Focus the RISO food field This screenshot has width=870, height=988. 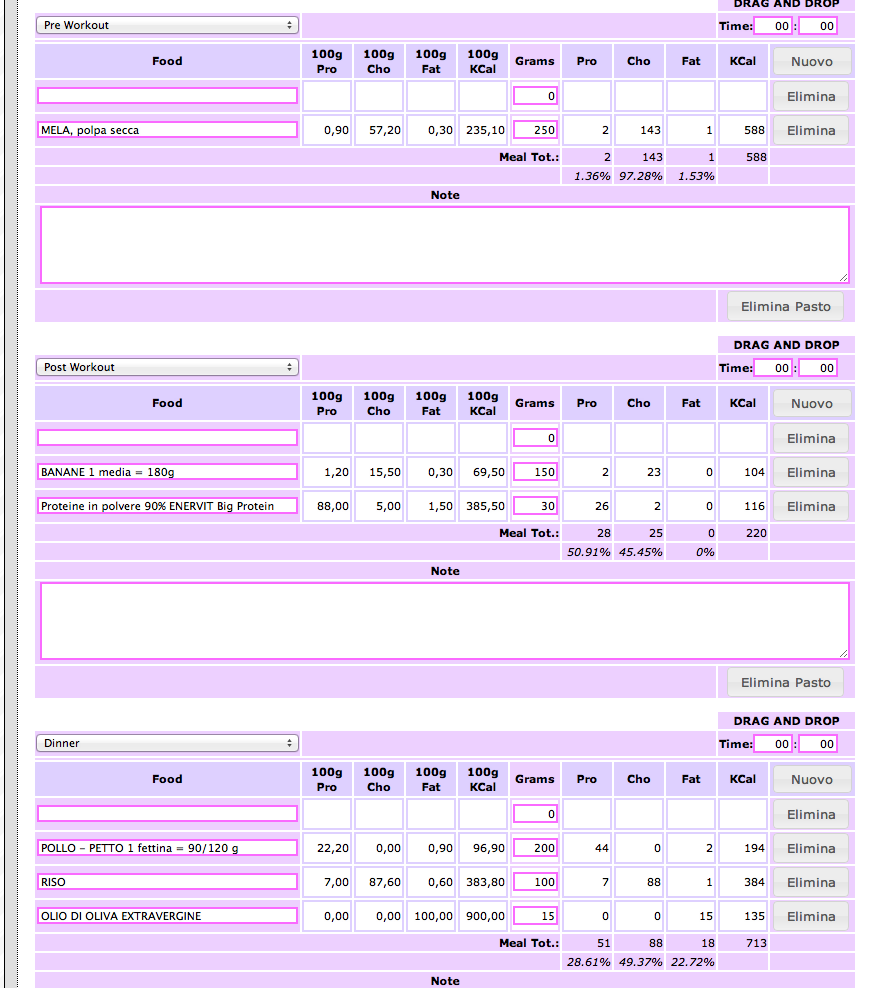point(167,882)
